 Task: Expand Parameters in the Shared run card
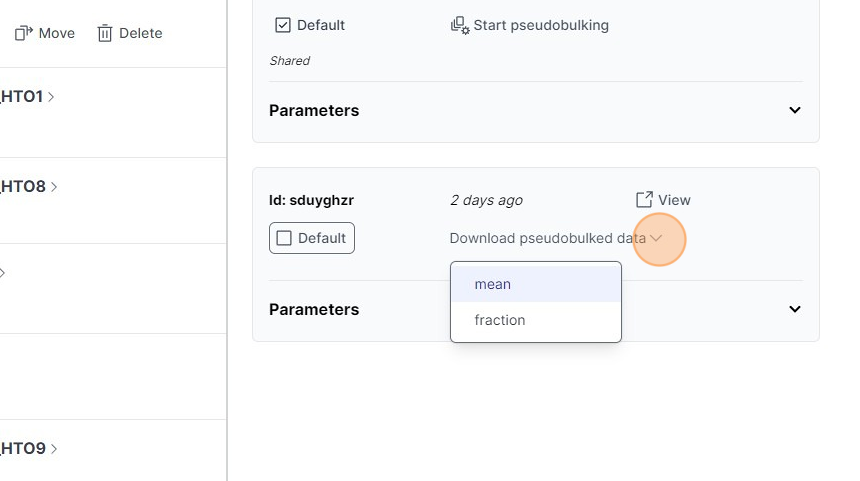pyautogui.click(x=795, y=110)
